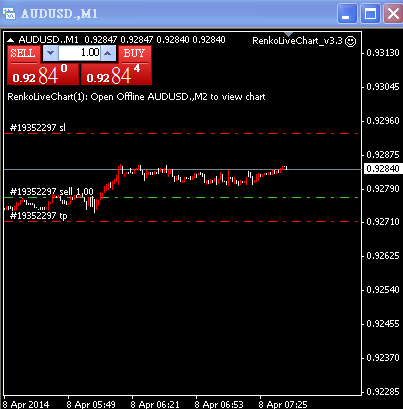Click the RenkoLiveChart smiley face icon
This screenshot has width=403, height=409.
point(350,41)
